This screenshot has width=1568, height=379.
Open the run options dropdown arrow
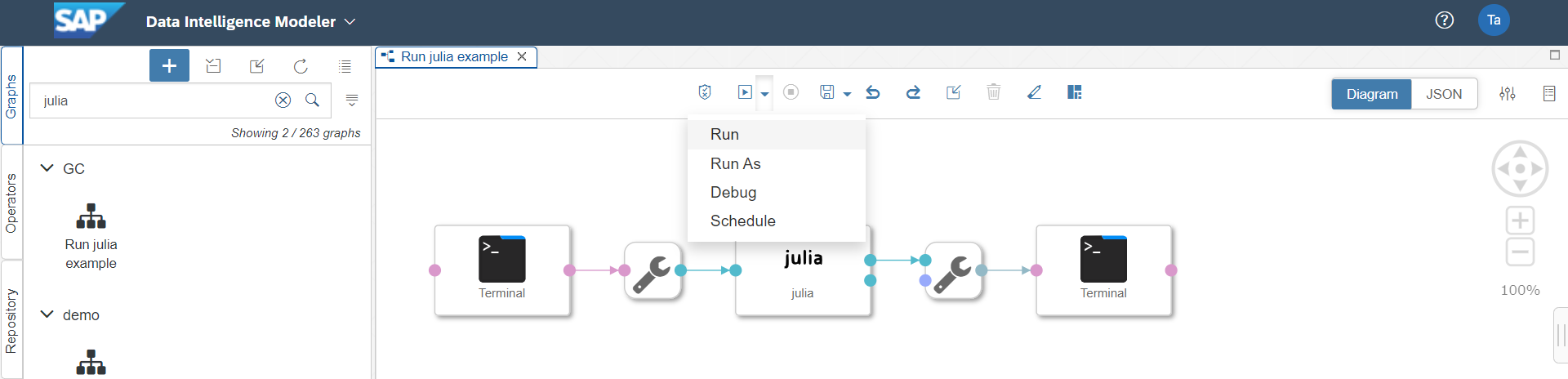764,94
